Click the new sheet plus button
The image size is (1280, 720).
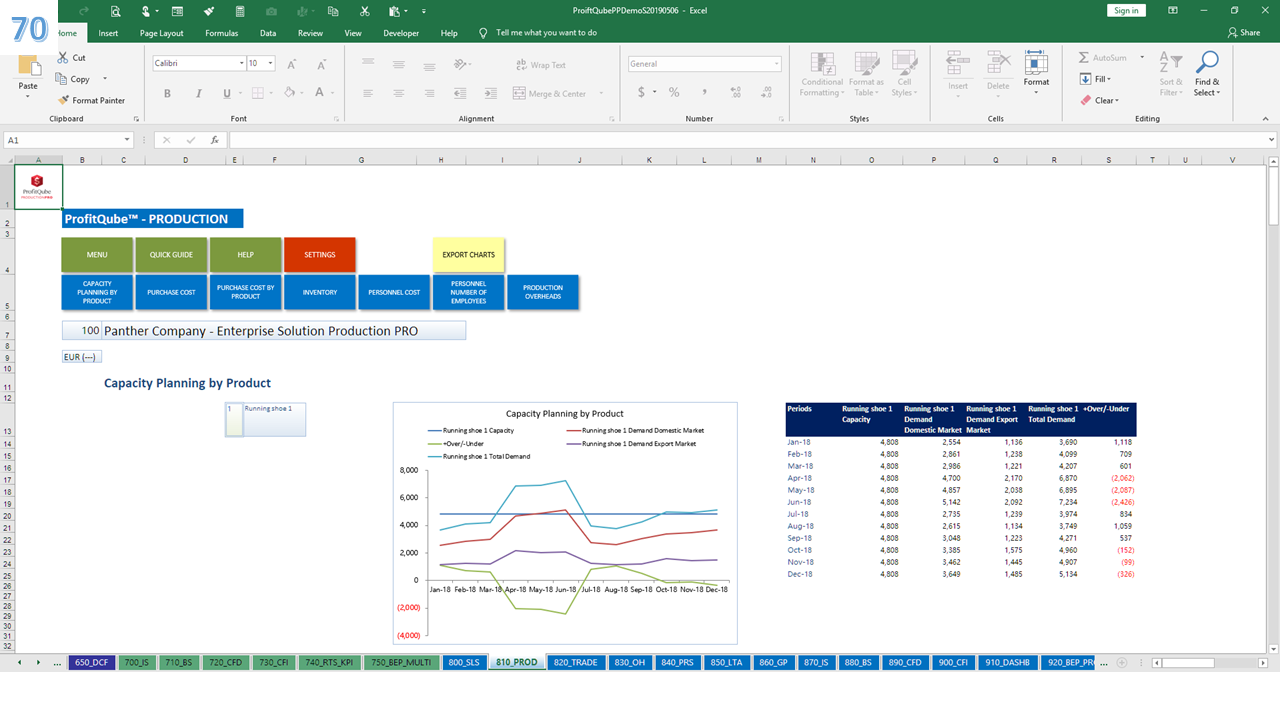click(1122, 662)
